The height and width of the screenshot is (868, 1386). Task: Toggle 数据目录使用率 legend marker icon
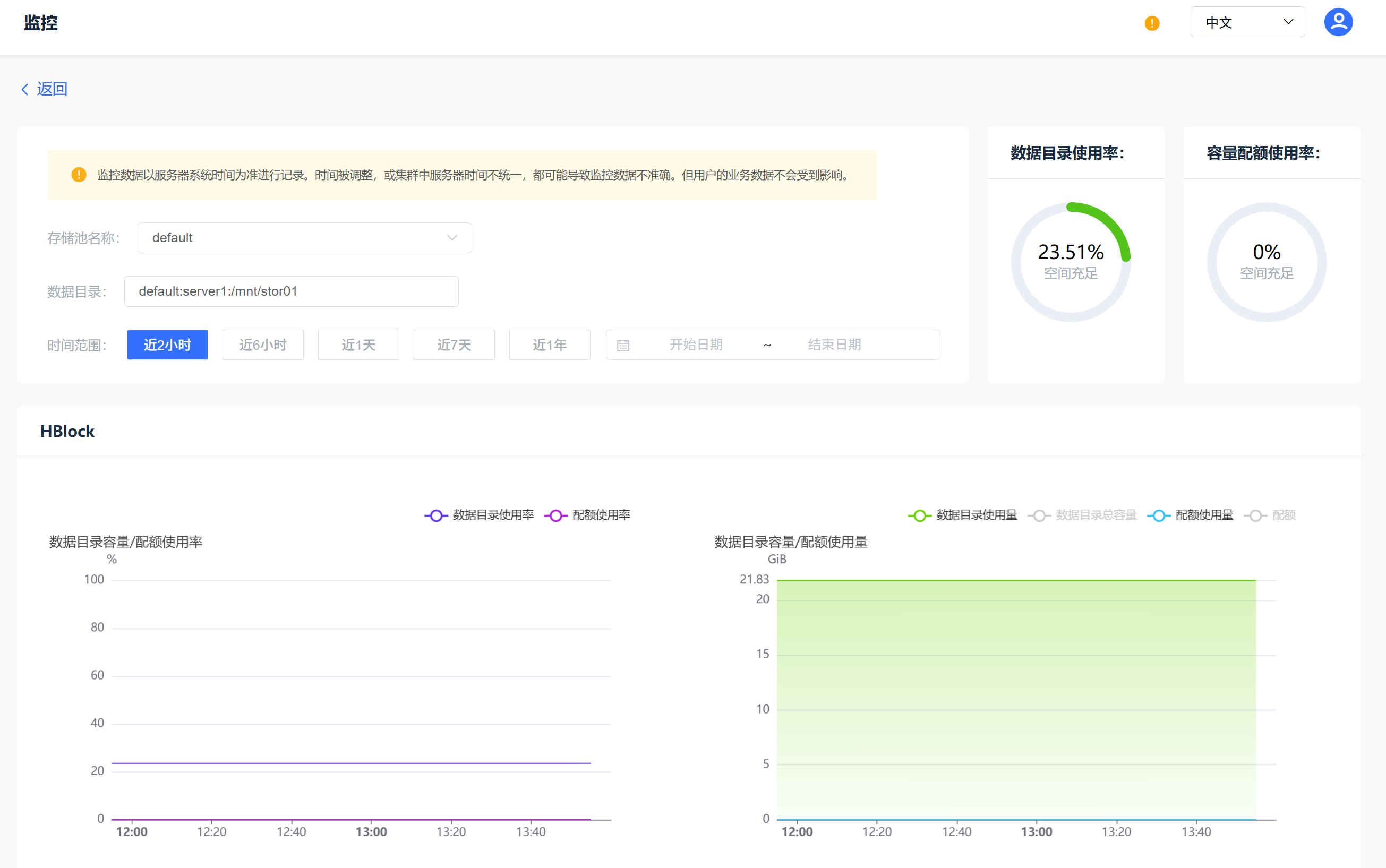tap(436, 515)
